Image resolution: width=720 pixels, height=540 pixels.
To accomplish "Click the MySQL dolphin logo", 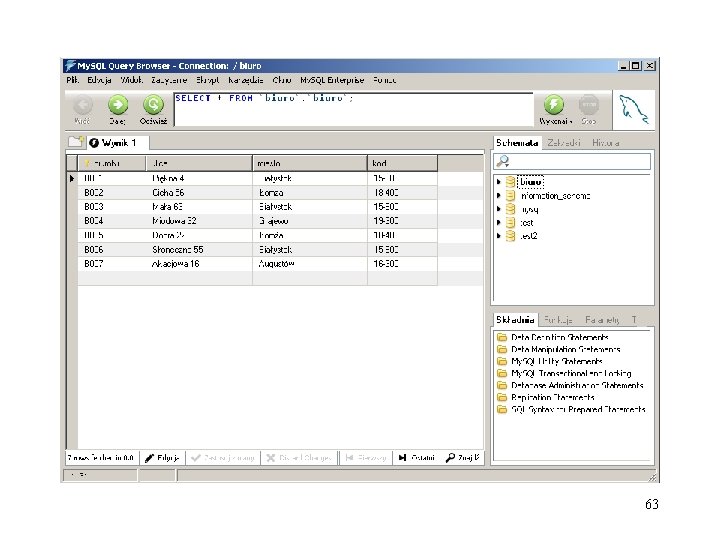I will [634, 110].
